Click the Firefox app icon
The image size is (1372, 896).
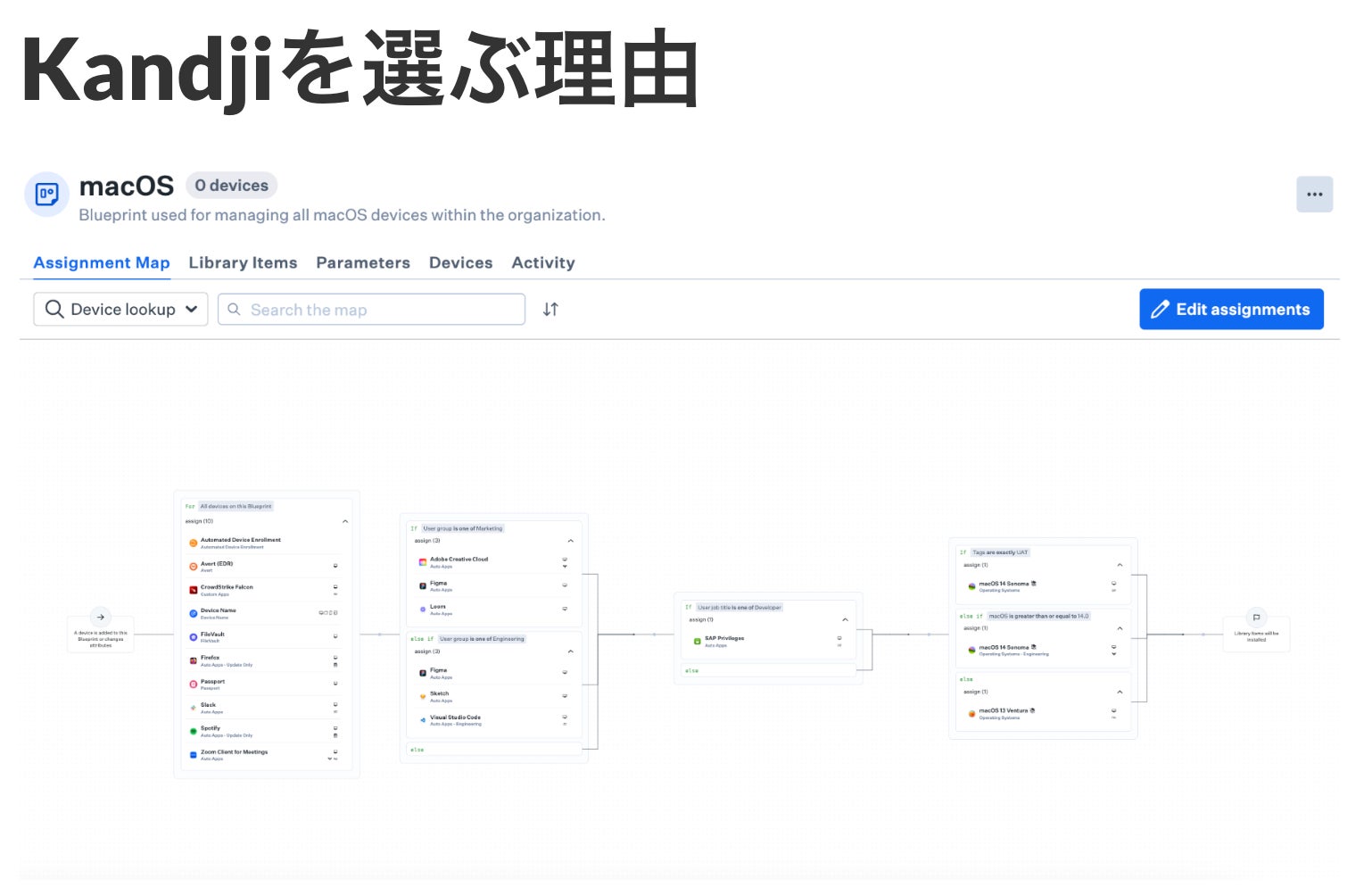coord(194,660)
